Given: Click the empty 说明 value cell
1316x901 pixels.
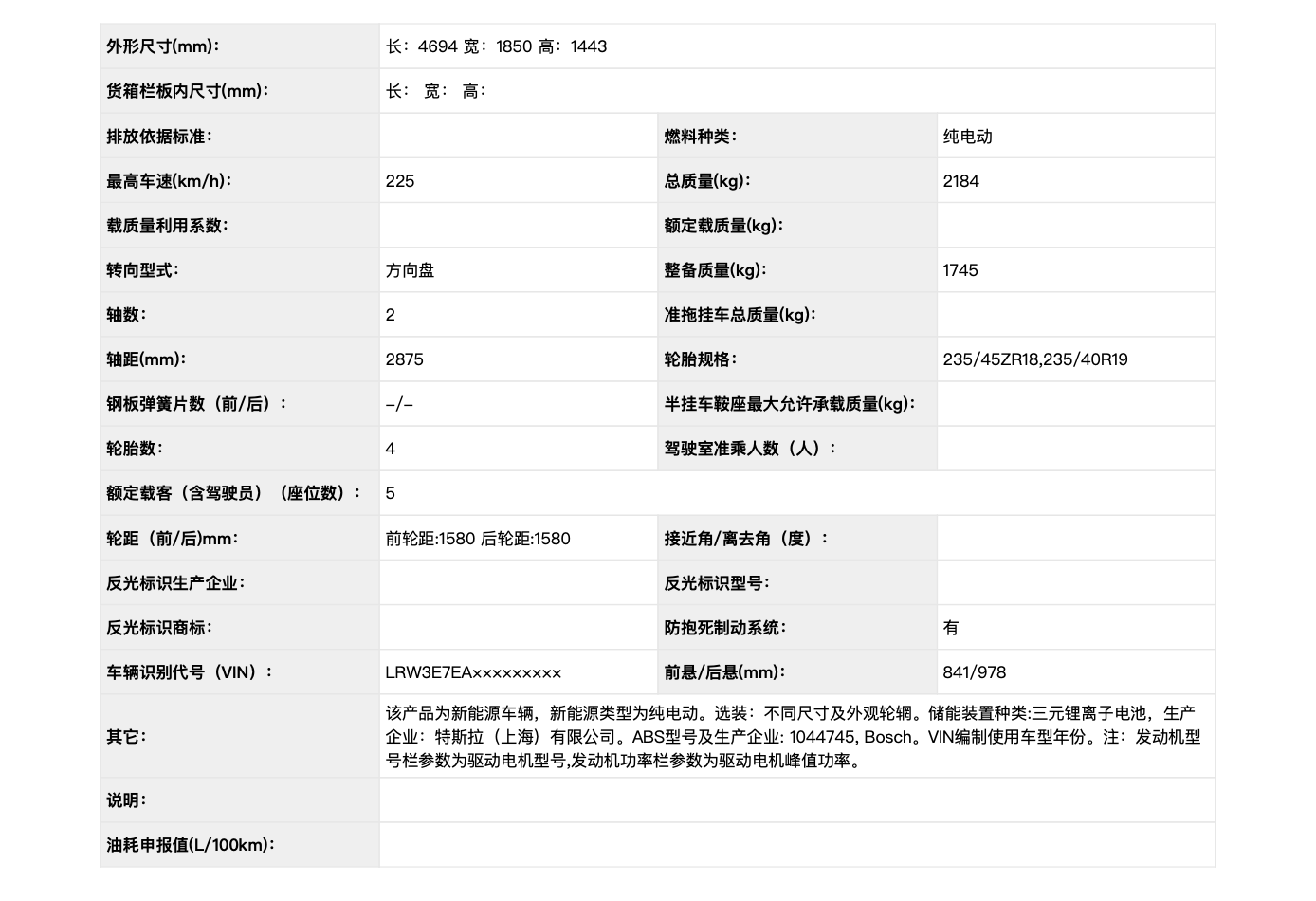Looking at the screenshot, I should click(x=796, y=800).
